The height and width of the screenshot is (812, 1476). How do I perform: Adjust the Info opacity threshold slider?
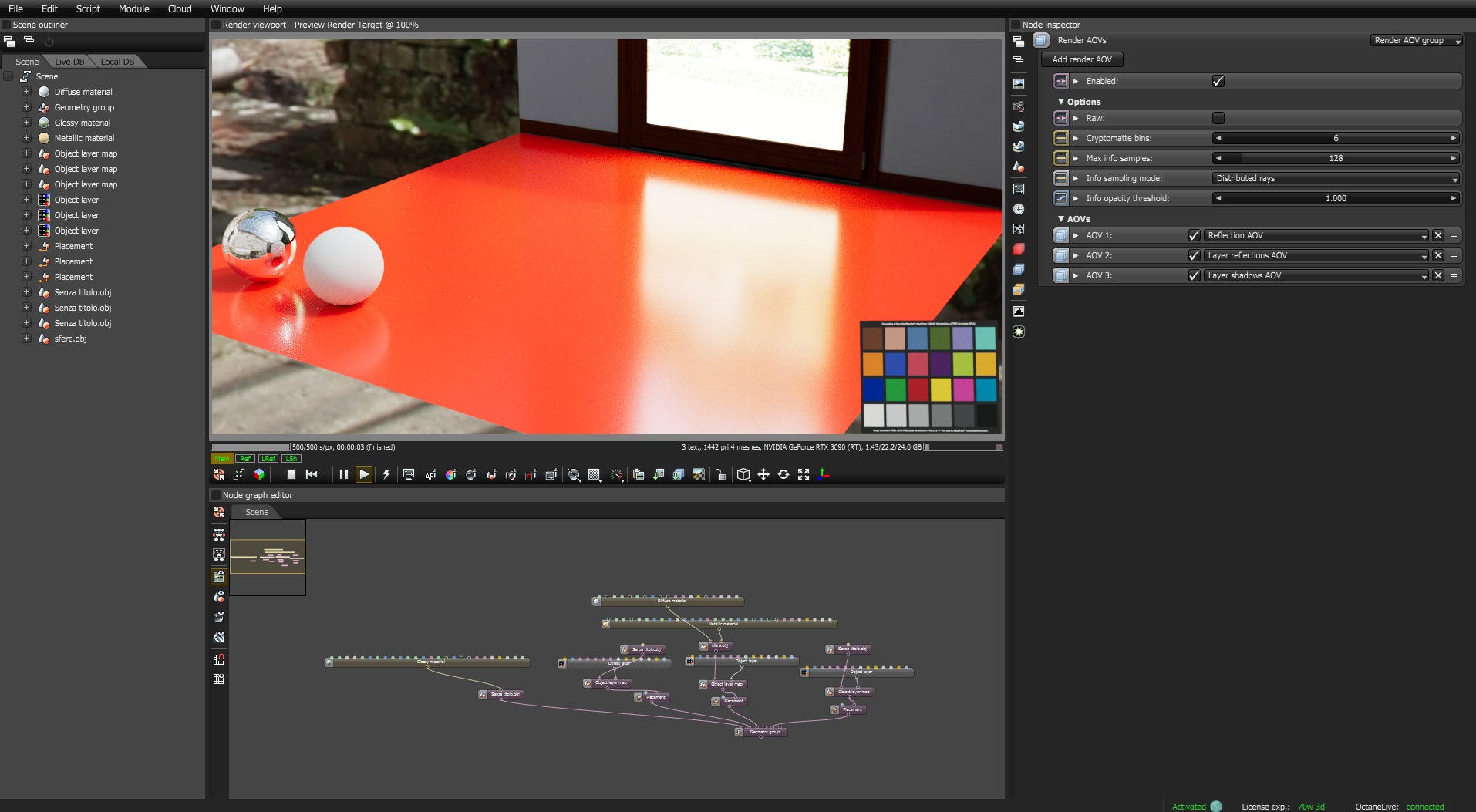coord(1336,198)
